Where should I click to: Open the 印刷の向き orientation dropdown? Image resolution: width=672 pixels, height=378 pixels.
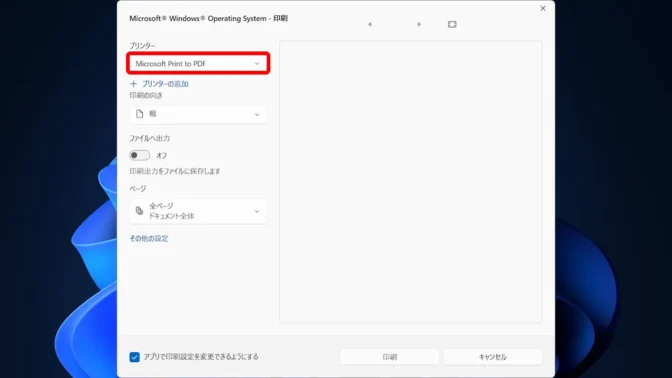tap(198, 114)
